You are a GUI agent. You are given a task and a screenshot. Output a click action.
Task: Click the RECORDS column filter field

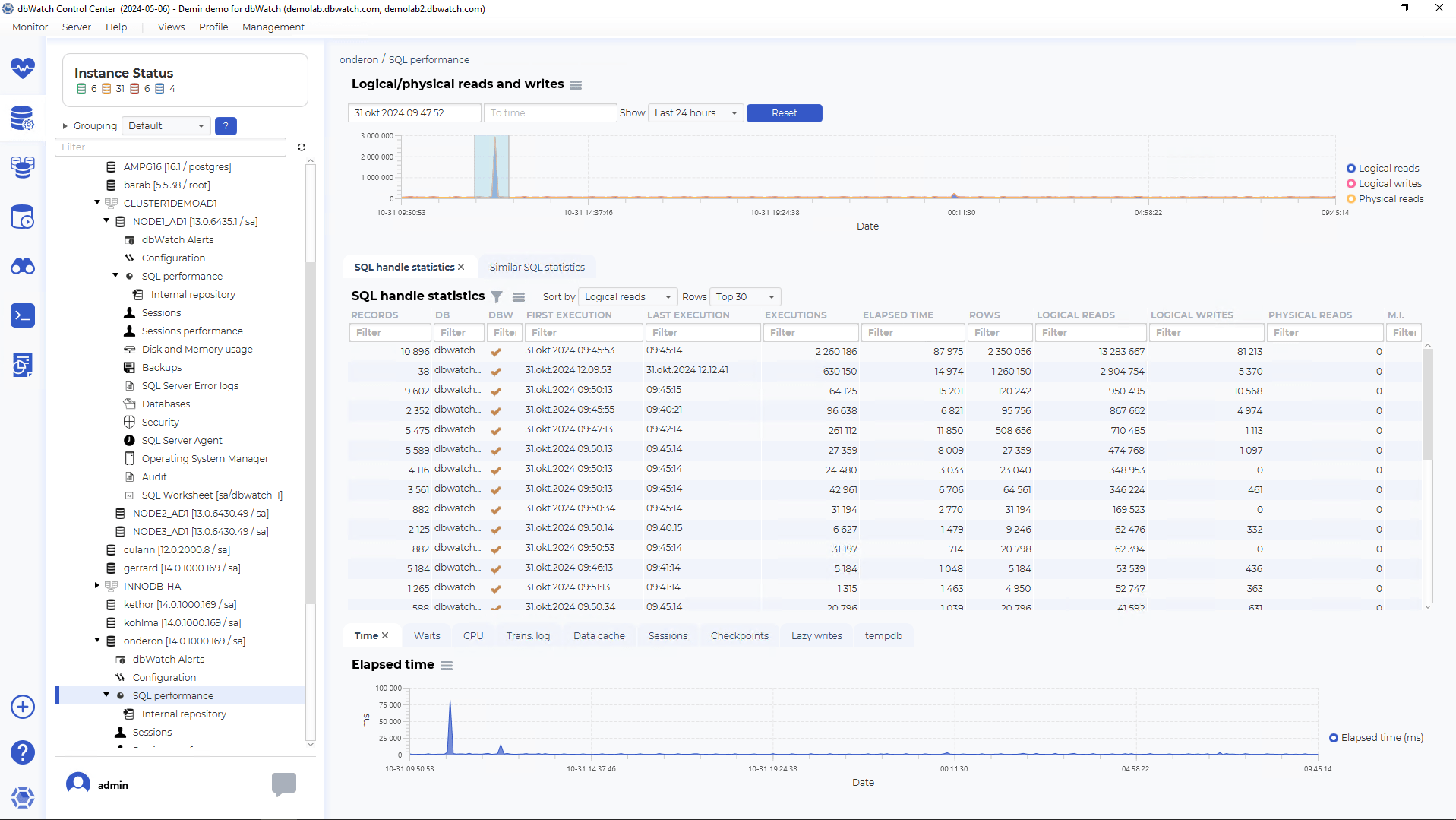[390, 333]
